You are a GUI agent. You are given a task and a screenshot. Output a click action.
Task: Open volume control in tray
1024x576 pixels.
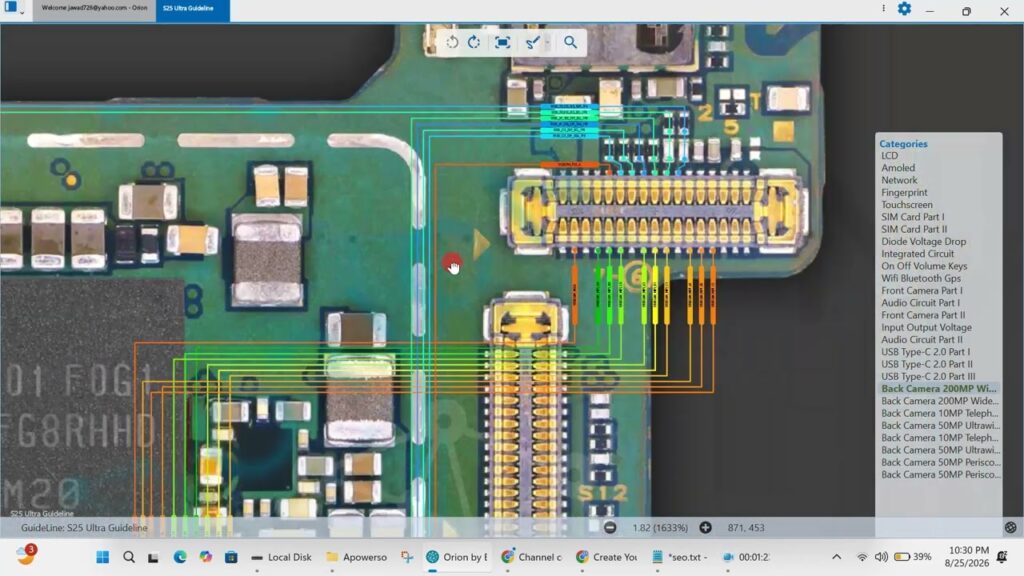pos(881,557)
